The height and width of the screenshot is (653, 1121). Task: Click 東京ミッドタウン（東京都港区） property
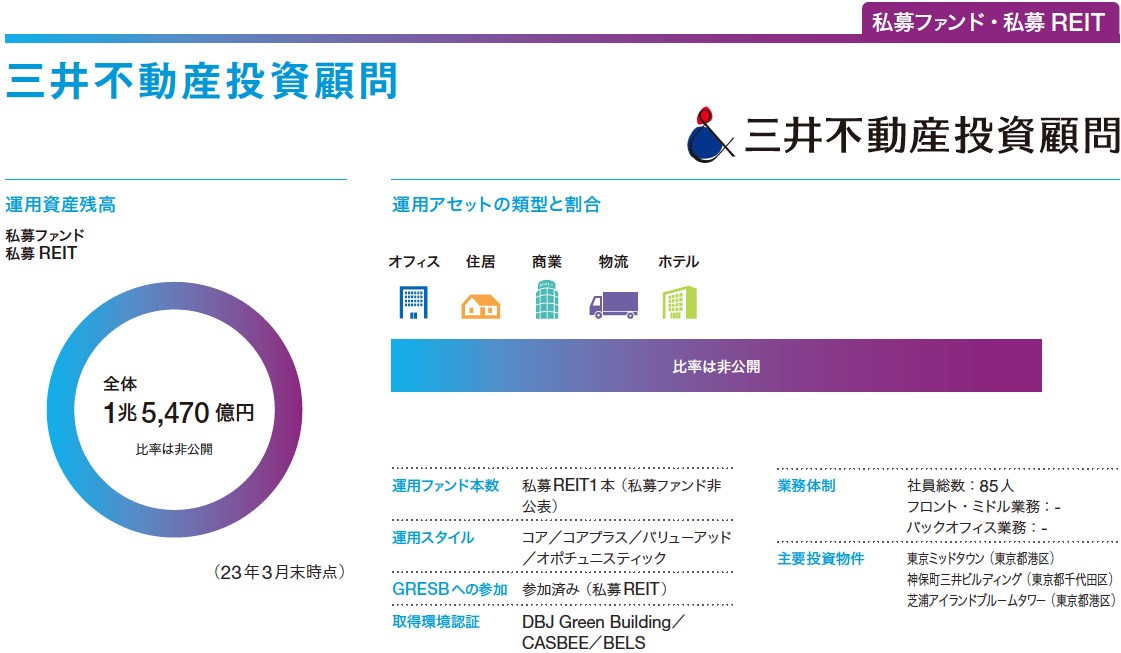coord(981,559)
